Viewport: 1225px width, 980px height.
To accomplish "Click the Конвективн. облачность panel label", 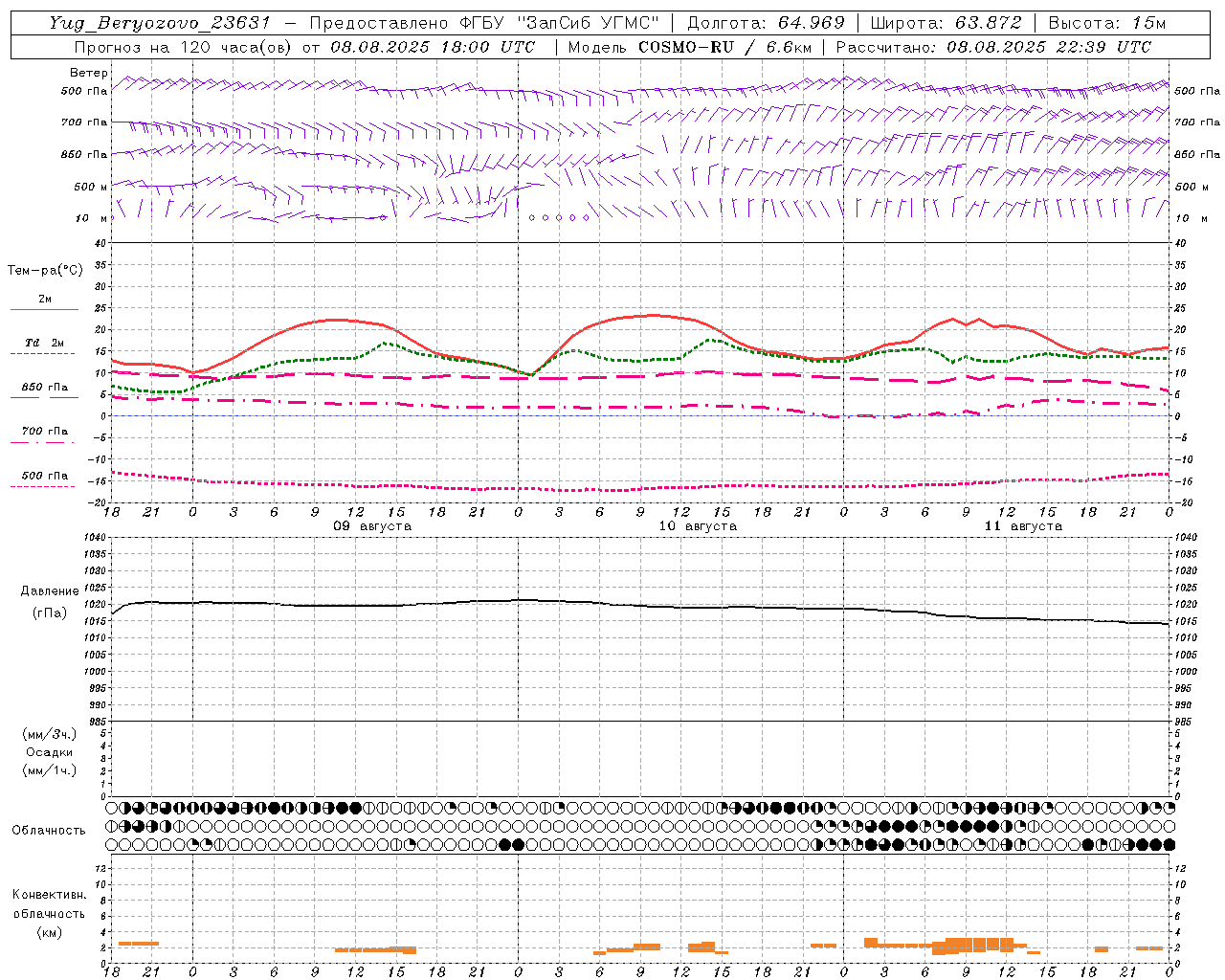I will pyautogui.click(x=49, y=904).
